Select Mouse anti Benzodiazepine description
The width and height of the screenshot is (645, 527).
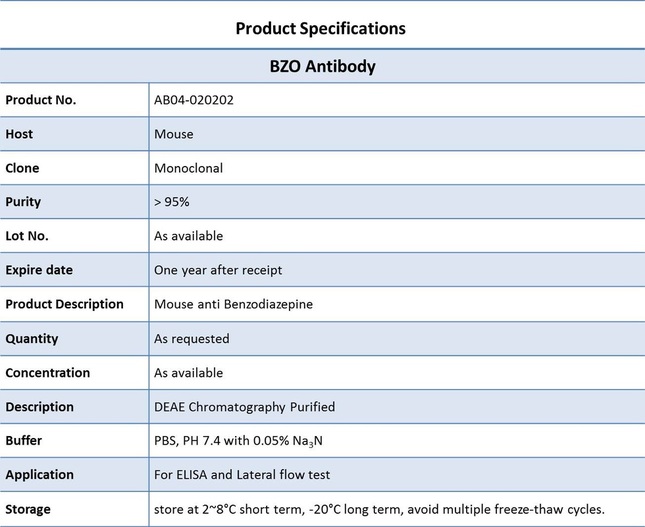point(233,304)
